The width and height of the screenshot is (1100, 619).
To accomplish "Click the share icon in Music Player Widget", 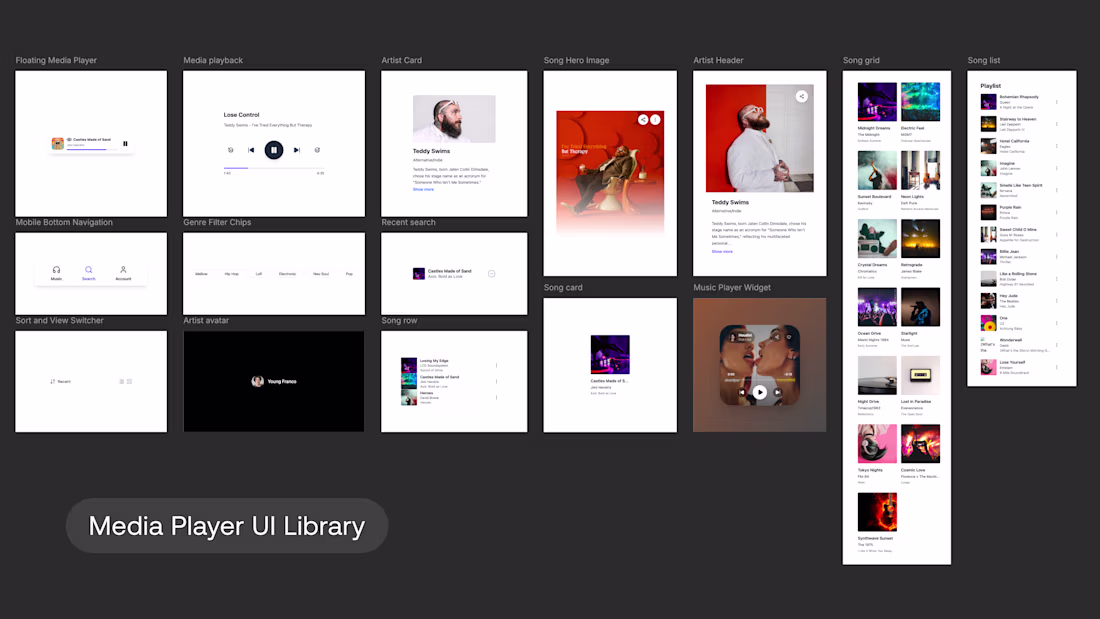I will [777, 337].
